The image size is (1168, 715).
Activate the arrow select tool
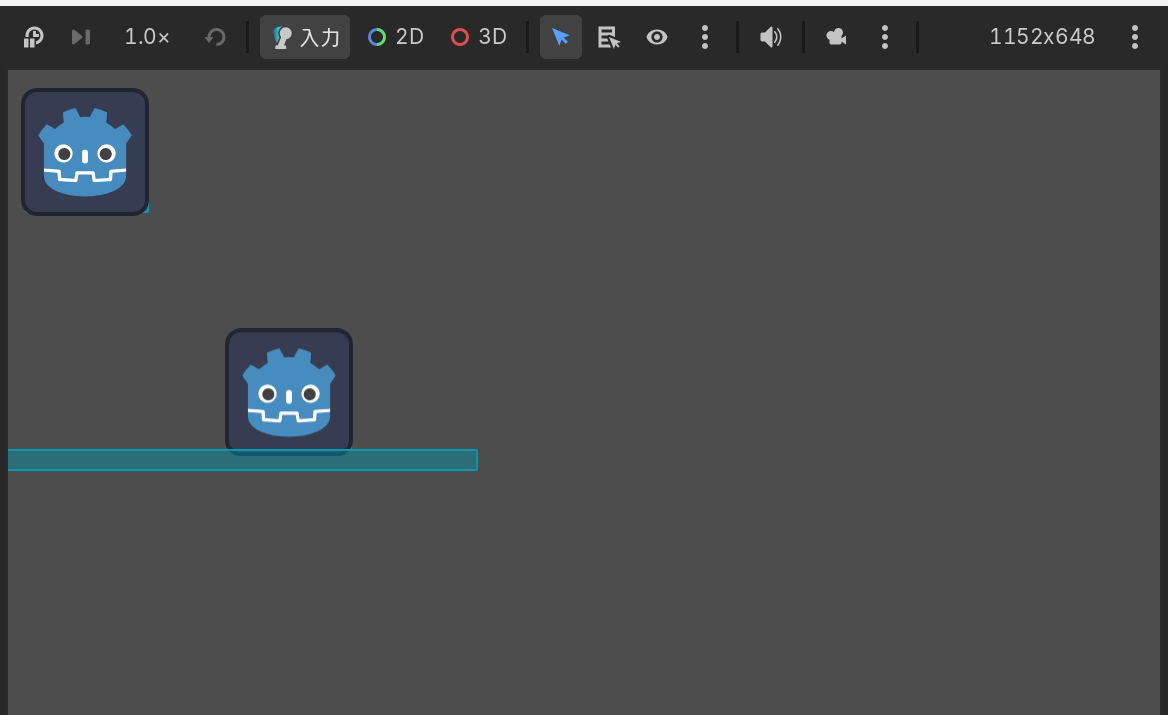tap(561, 36)
